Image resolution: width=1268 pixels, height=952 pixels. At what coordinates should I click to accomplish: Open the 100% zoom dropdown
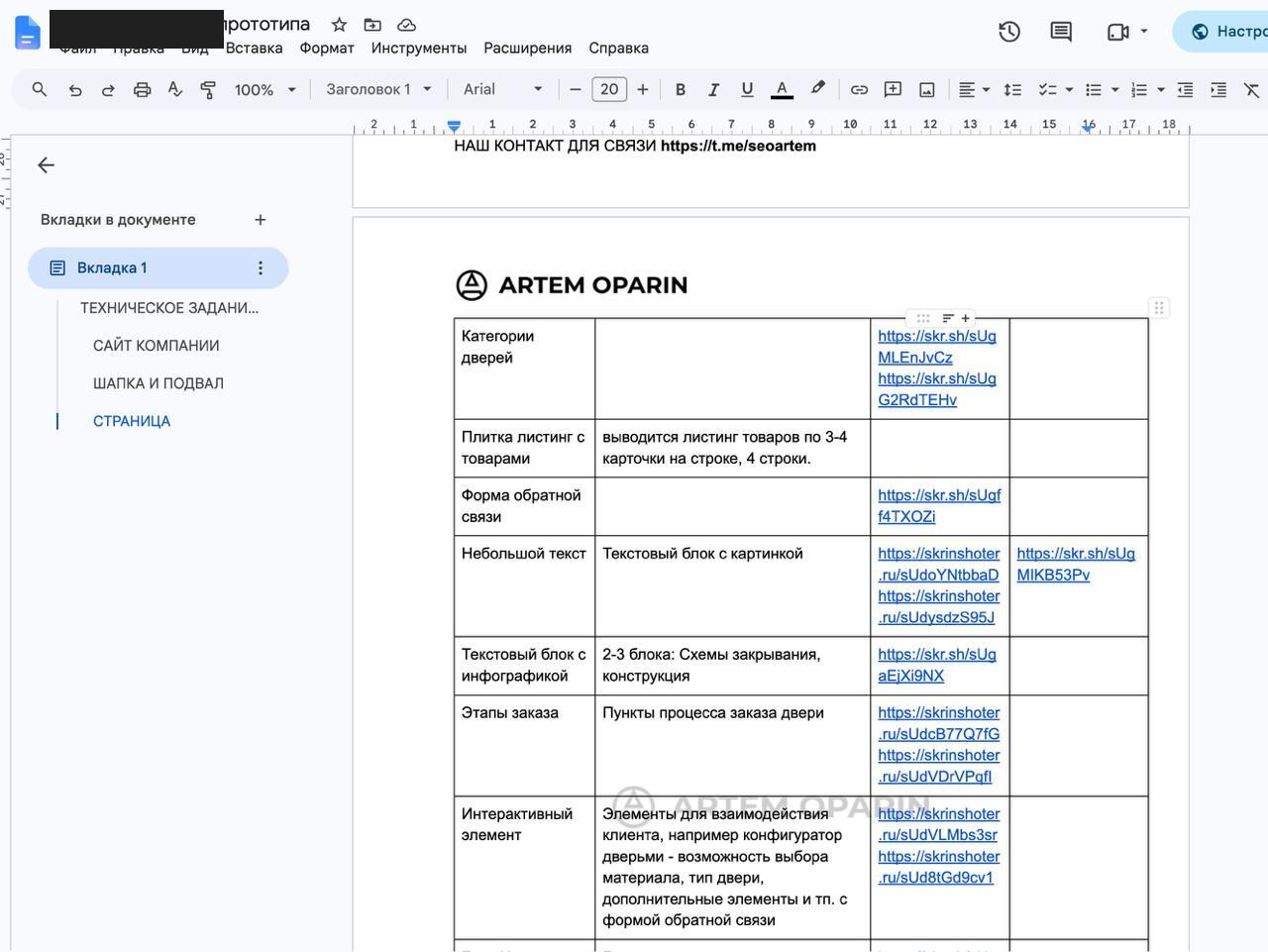264,89
